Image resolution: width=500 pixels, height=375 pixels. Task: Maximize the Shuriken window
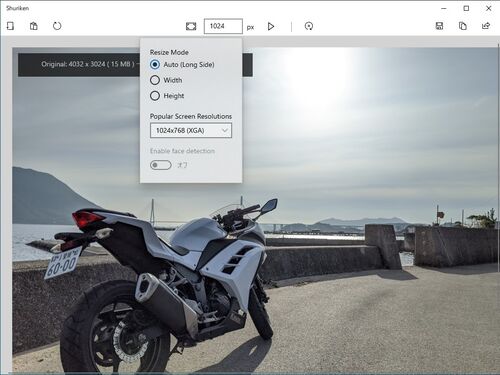point(466,8)
